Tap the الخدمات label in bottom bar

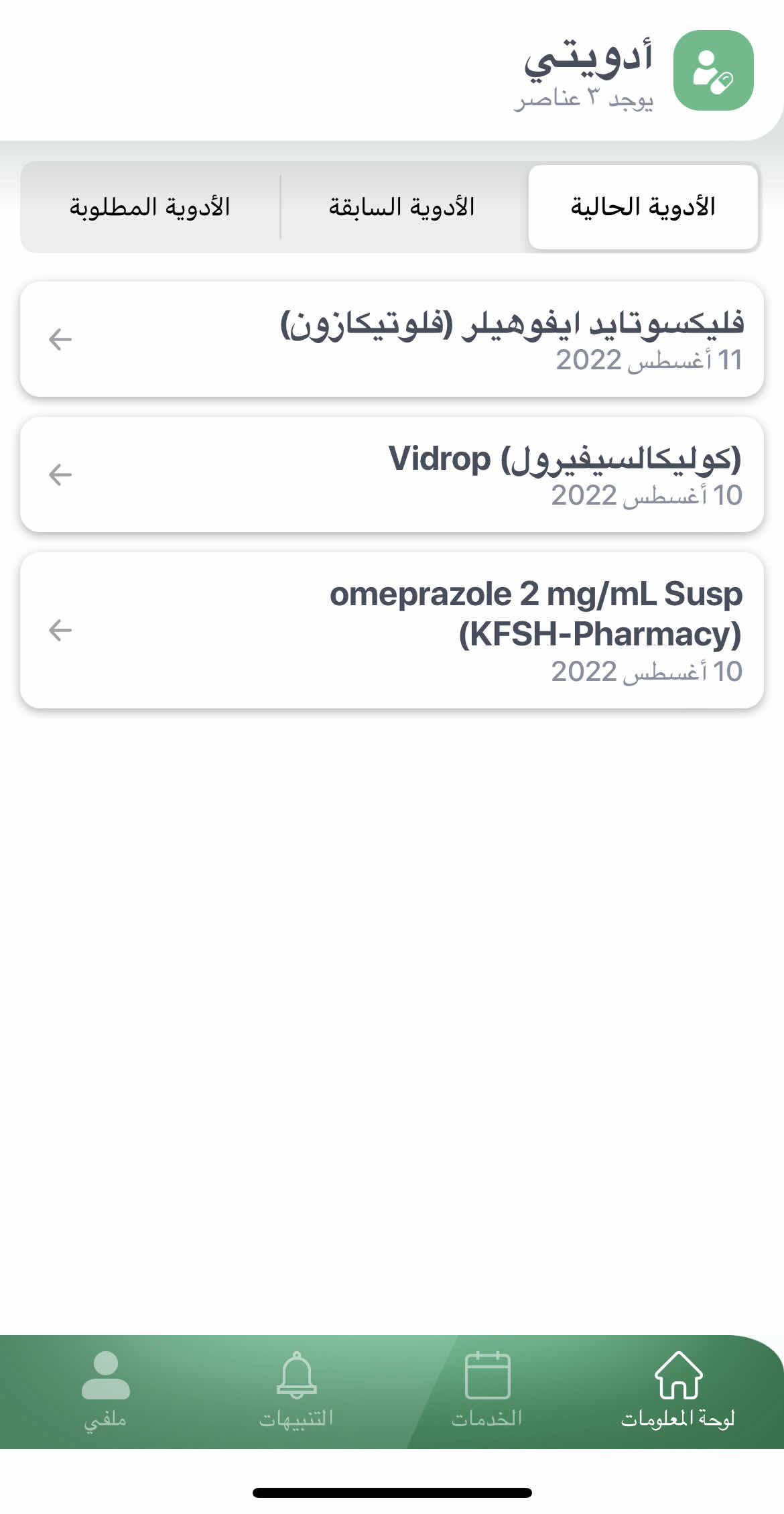(x=486, y=1419)
